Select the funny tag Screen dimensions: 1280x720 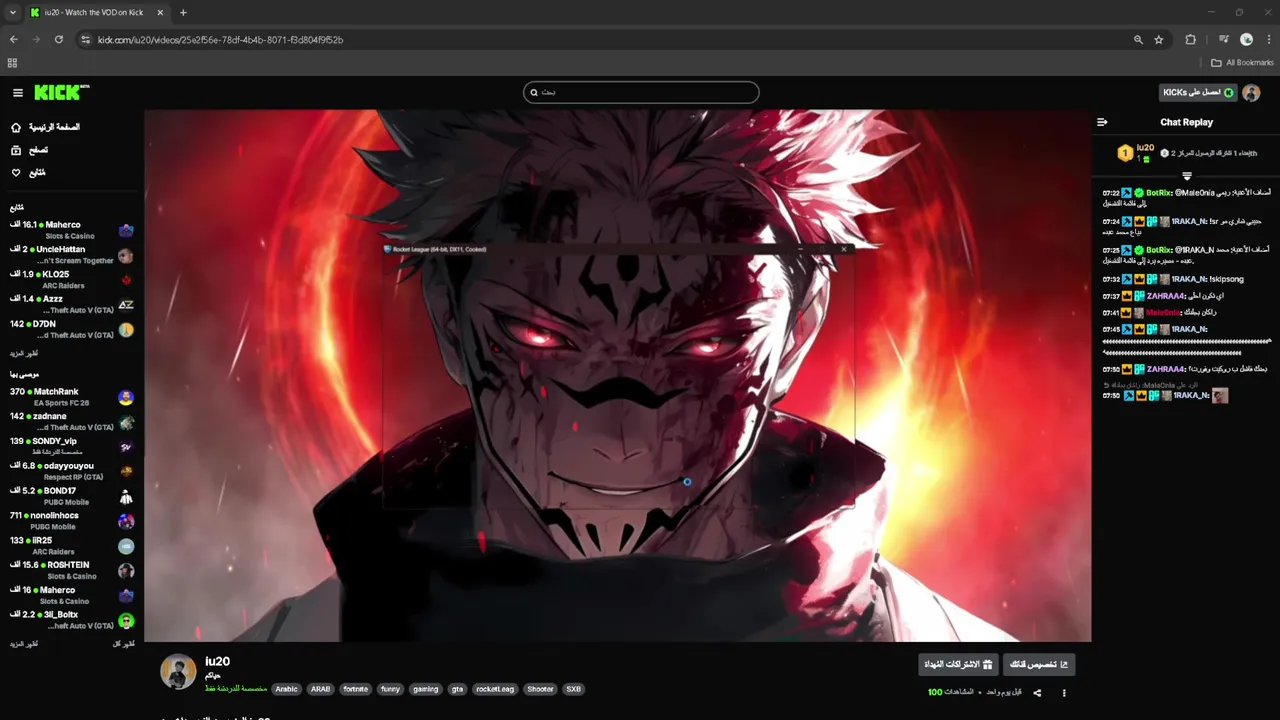point(391,689)
